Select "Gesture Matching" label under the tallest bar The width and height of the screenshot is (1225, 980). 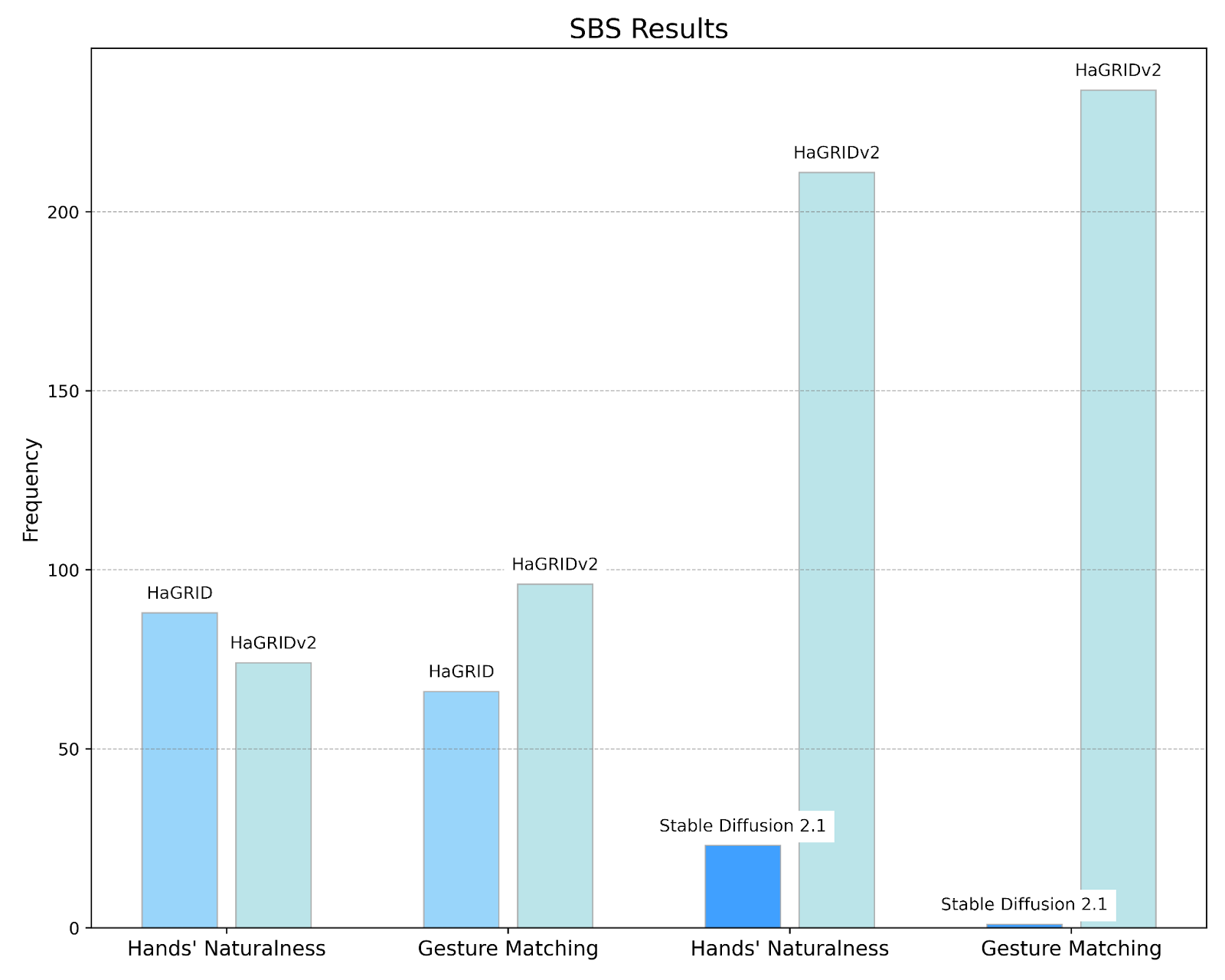click(x=1072, y=949)
